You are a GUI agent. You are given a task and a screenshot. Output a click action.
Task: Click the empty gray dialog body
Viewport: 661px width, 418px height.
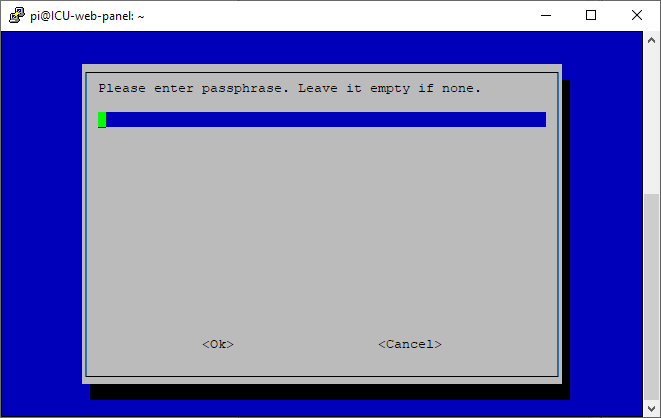(322, 232)
